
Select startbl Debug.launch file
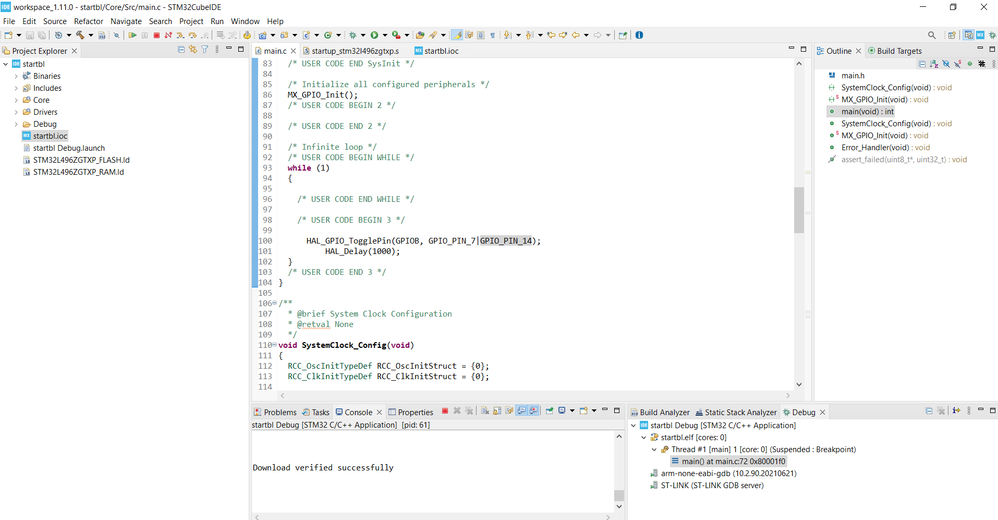click(69, 148)
